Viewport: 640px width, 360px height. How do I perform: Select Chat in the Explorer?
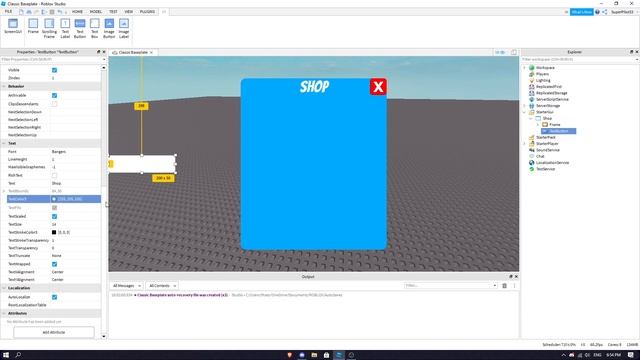pos(540,156)
